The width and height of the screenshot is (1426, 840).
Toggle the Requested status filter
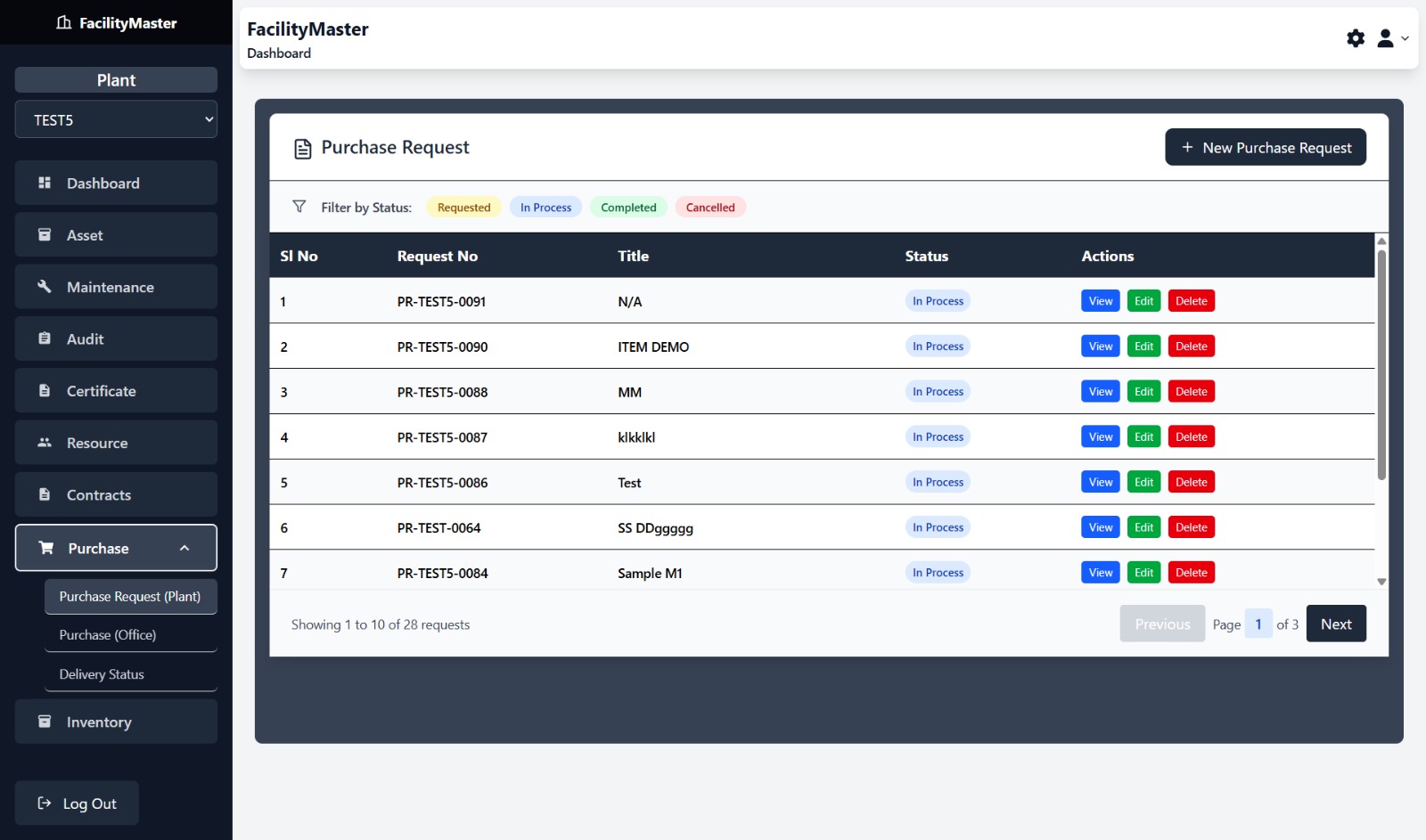click(463, 208)
